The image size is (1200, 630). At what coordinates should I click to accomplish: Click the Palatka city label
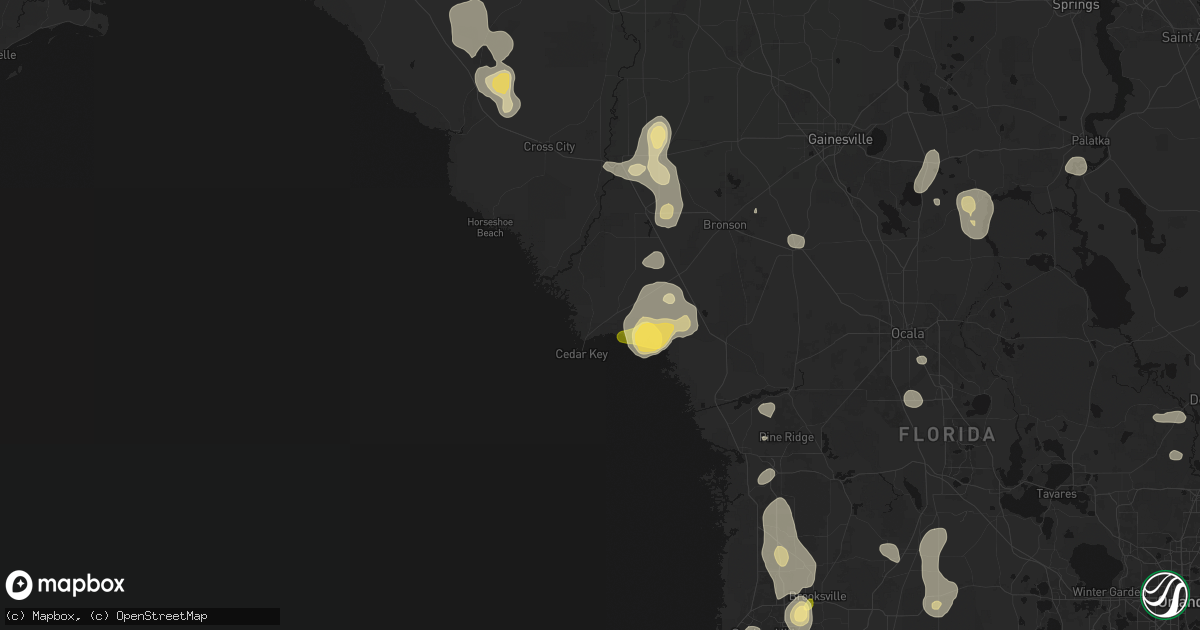(1090, 141)
